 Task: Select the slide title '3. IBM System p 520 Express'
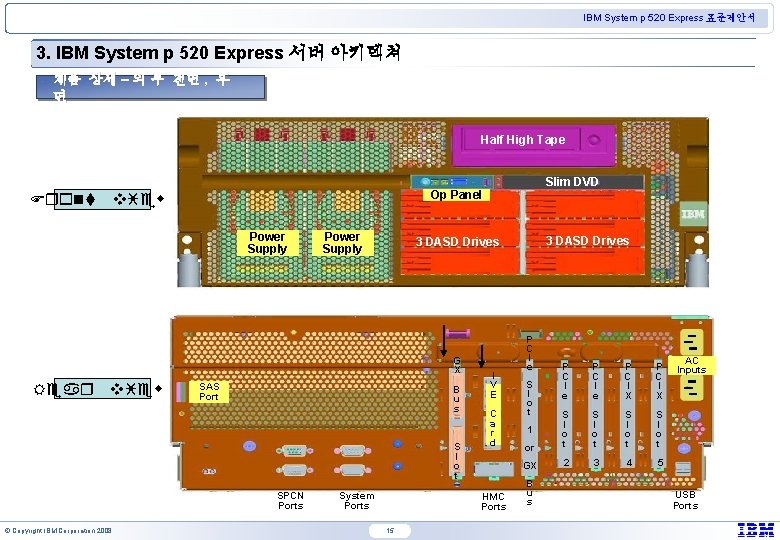[x=218, y=52]
